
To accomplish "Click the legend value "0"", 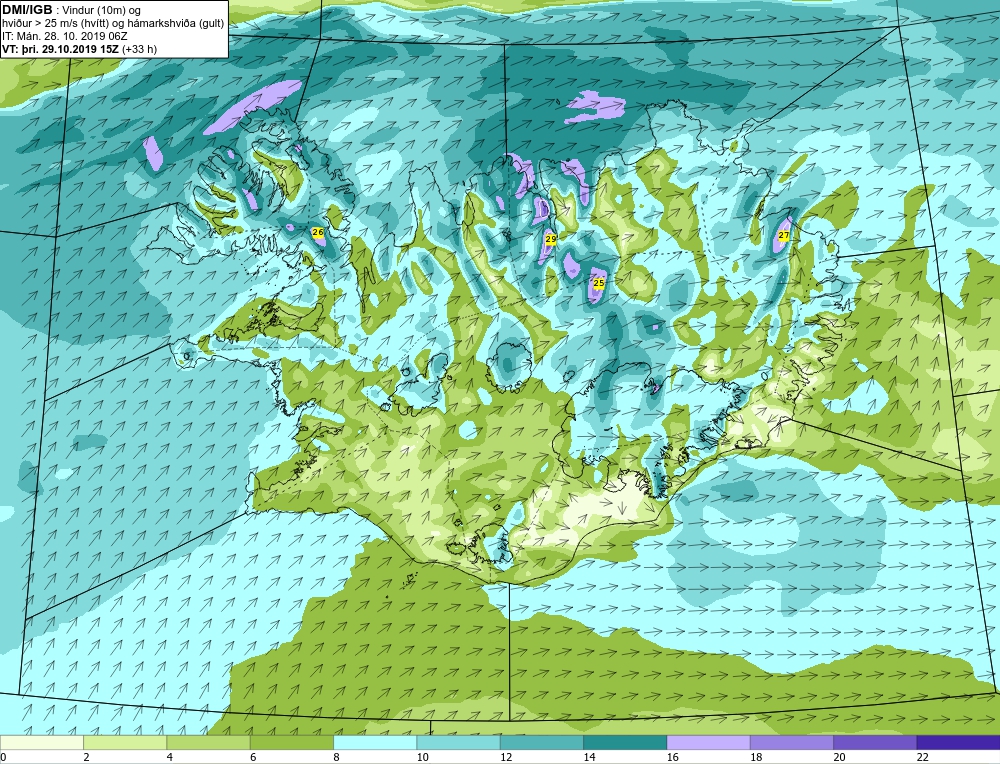I will (x=4, y=757).
